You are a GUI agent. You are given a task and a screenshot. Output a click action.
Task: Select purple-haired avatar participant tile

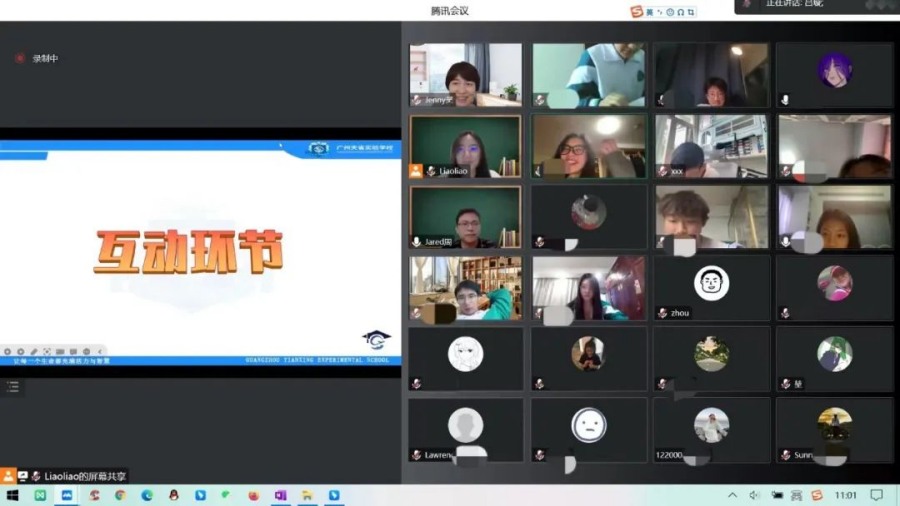point(834,75)
